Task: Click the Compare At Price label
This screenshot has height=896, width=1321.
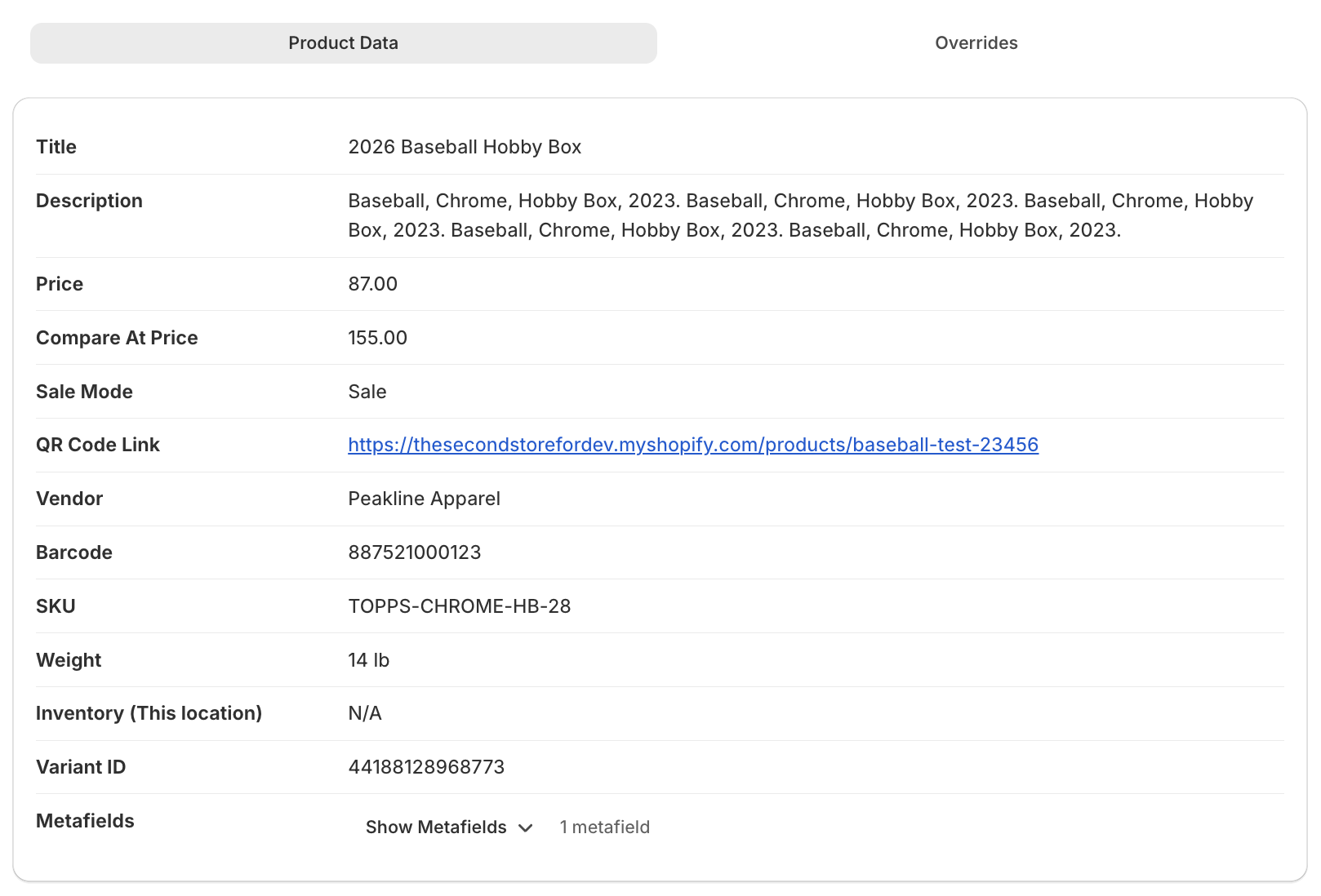Action: coord(117,338)
